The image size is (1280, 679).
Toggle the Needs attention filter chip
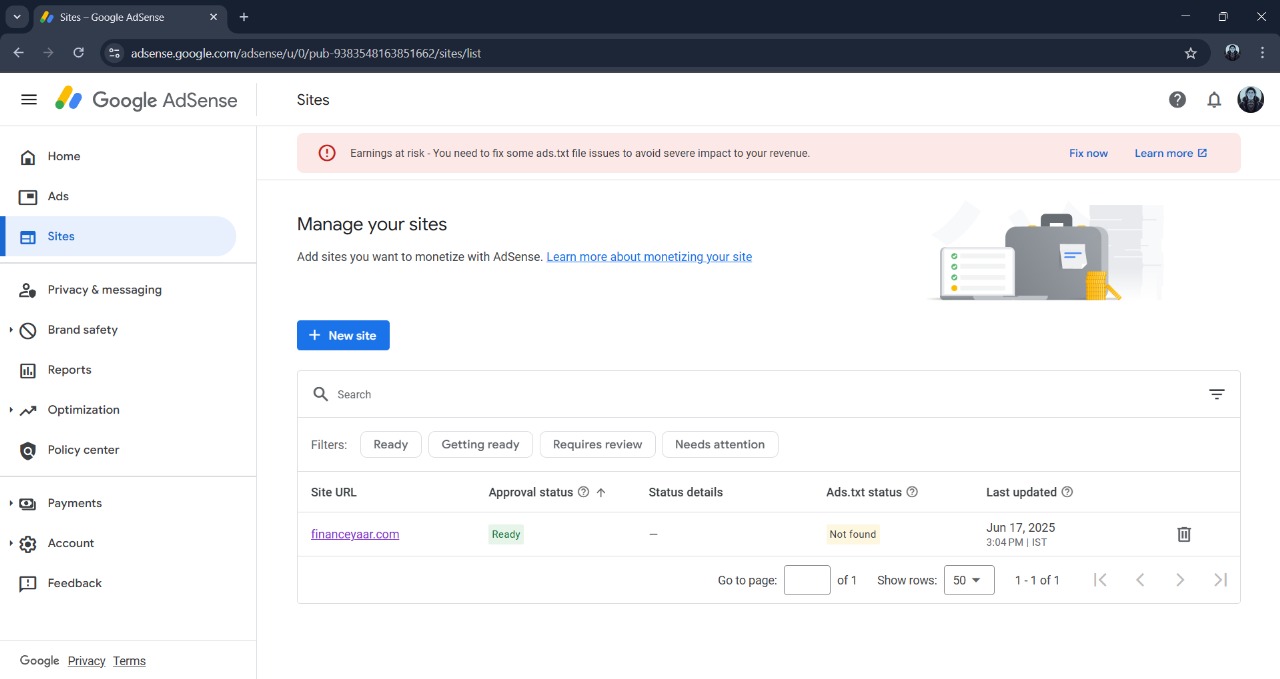[x=720, y=445]
